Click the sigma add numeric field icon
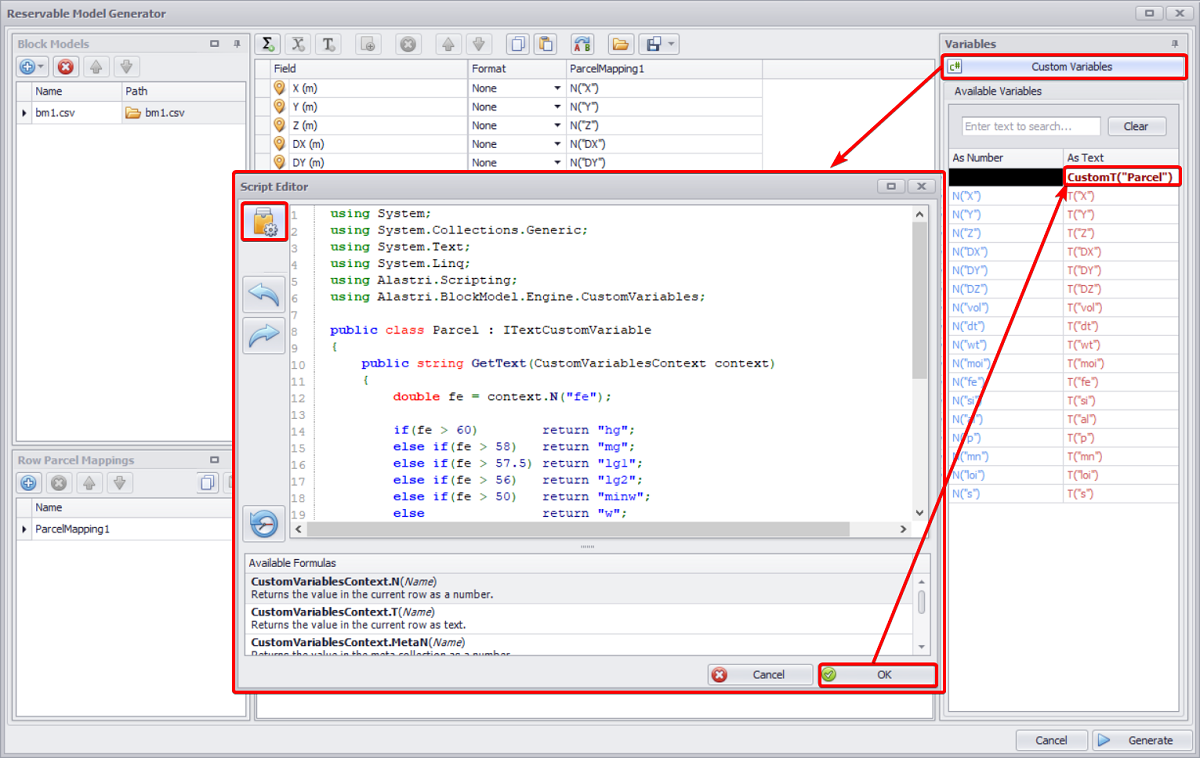Image resolution: width=1200 pixels, height=758 pixels. point(267,44)
